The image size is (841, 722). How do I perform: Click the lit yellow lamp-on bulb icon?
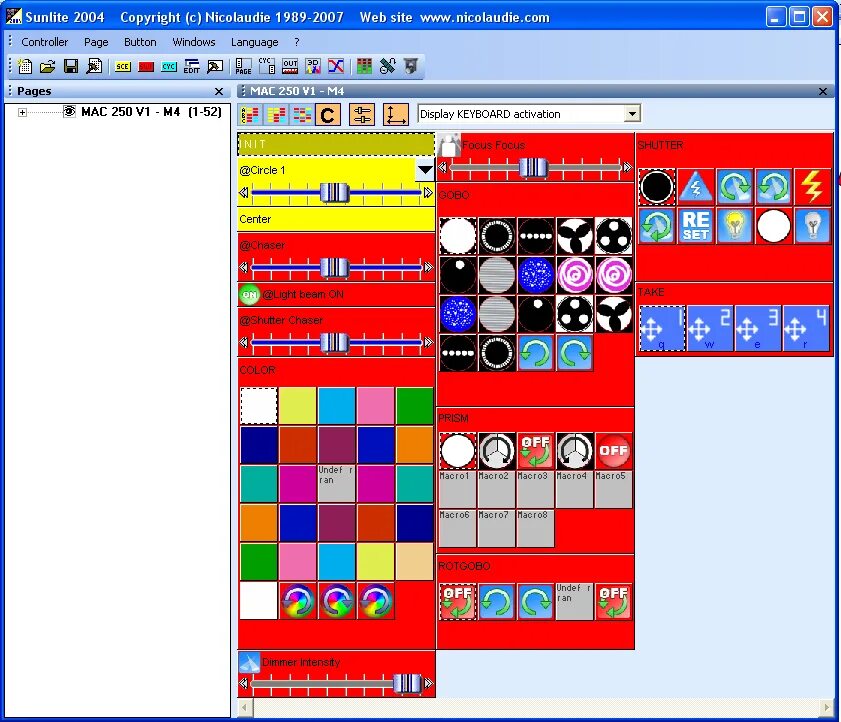point(734,226)
